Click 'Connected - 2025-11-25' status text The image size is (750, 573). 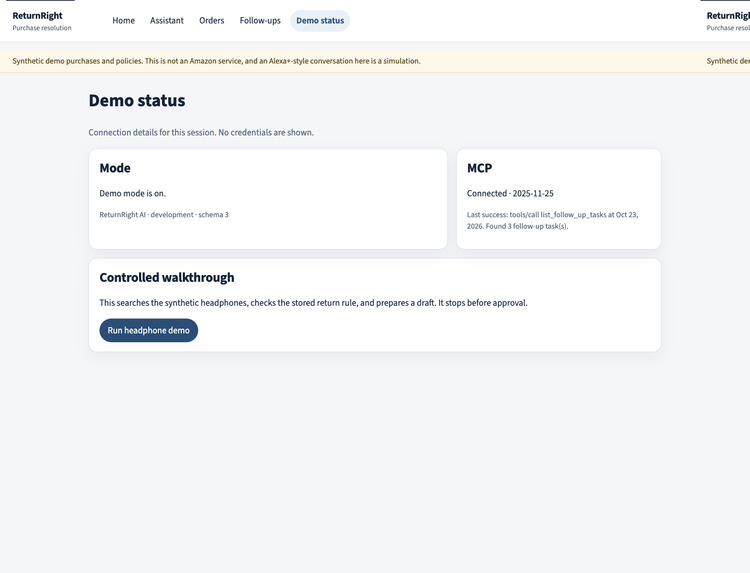(x=510, y=194)
